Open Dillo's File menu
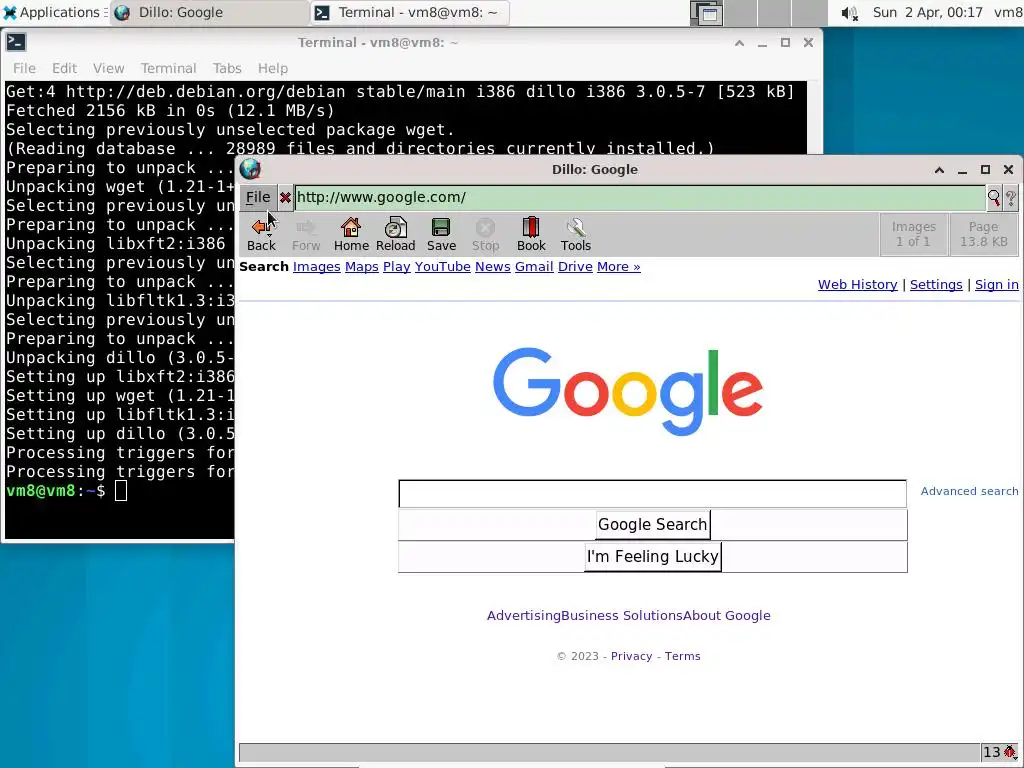The width and height of the screenshot is (1024, 768). pos(258,197)
